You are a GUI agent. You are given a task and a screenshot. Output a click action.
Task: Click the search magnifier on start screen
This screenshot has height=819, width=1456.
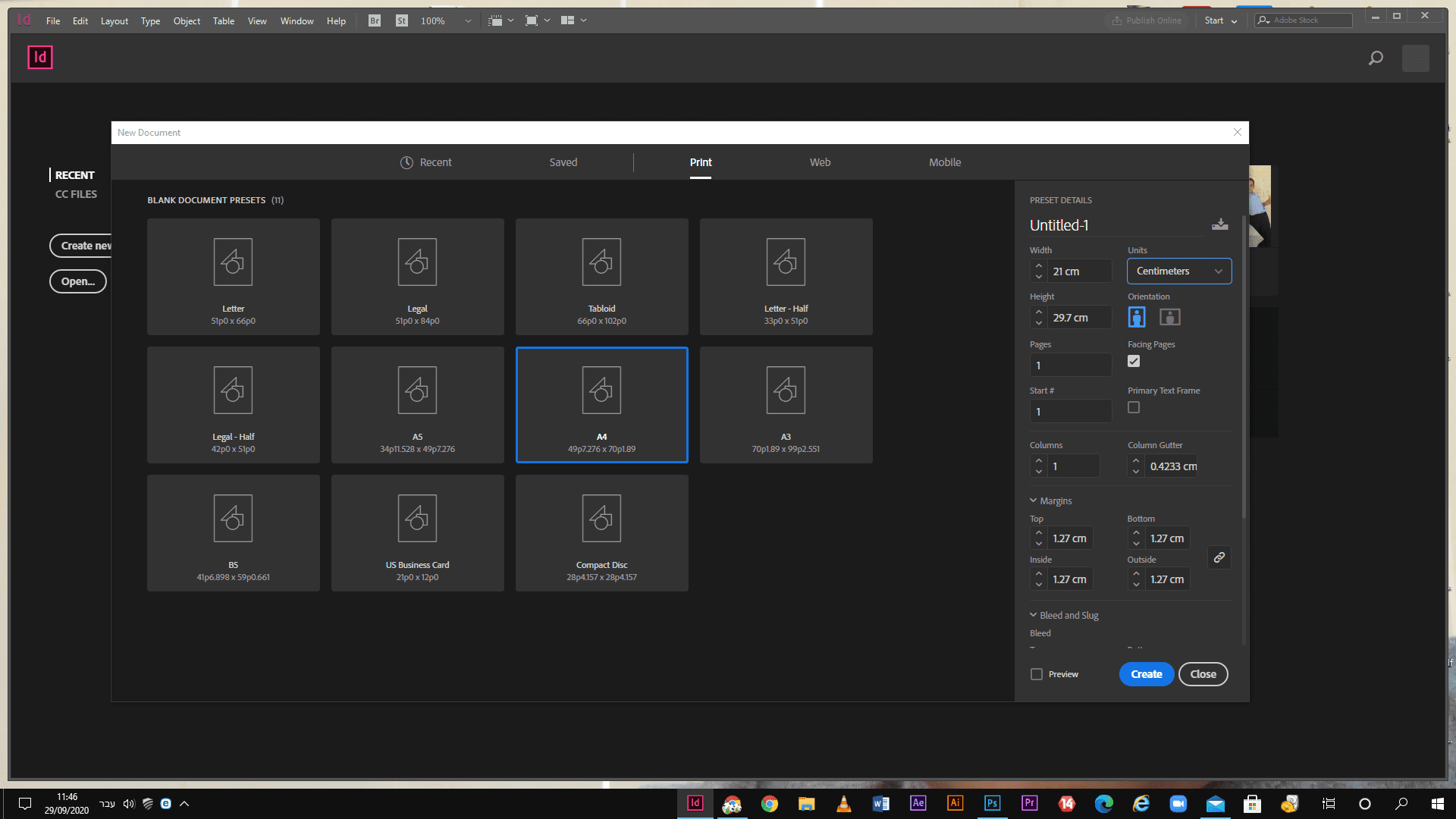pos(1376,58)
